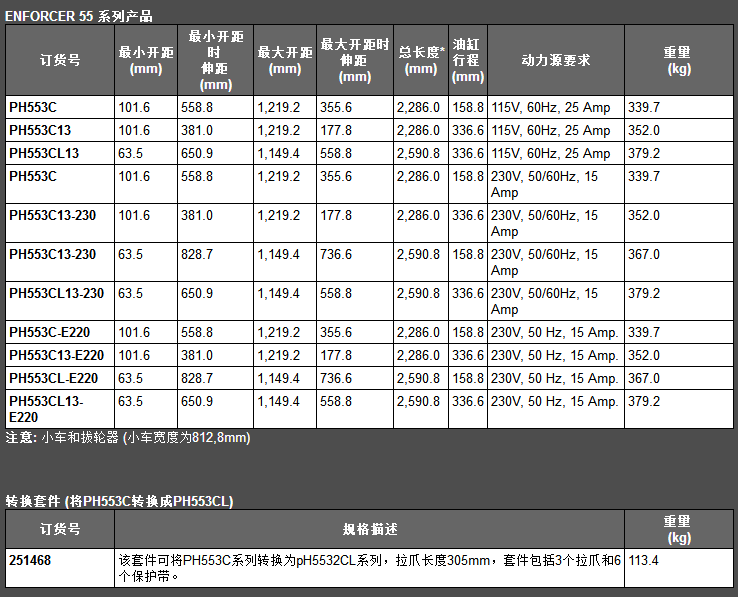The width and height of the screenshot is (738, 597).
Task: Click 订货号 header in the ENFORCER 55 table
Action: pos(60,60)
